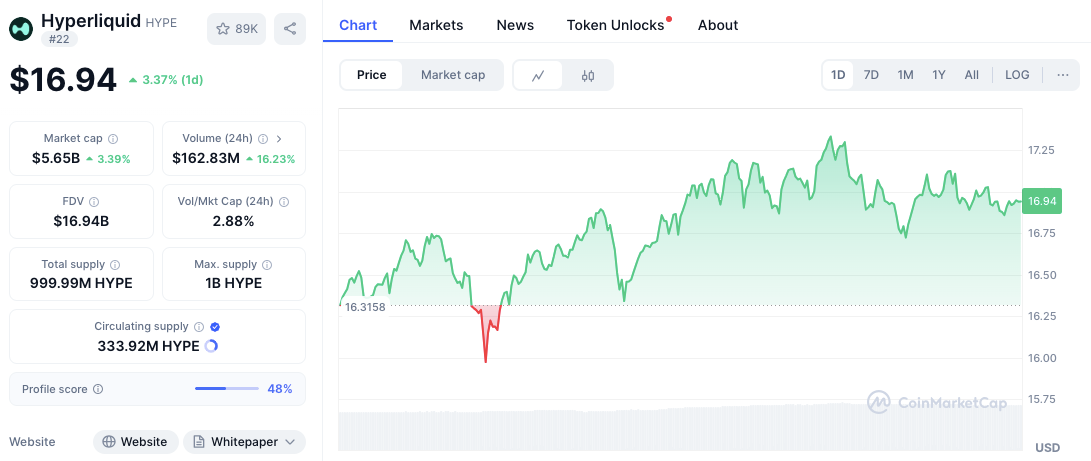The image size is (1091, 461).
Task: Show Total supply info icon
Action: point(115,265)
